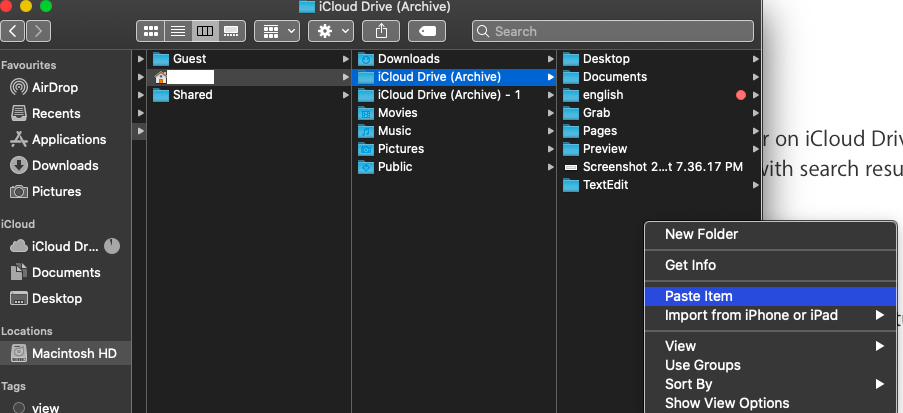Expand the Grab folder arrow
Image resolution: width=903 pixels, height=413 pixels.
[756, 112]
